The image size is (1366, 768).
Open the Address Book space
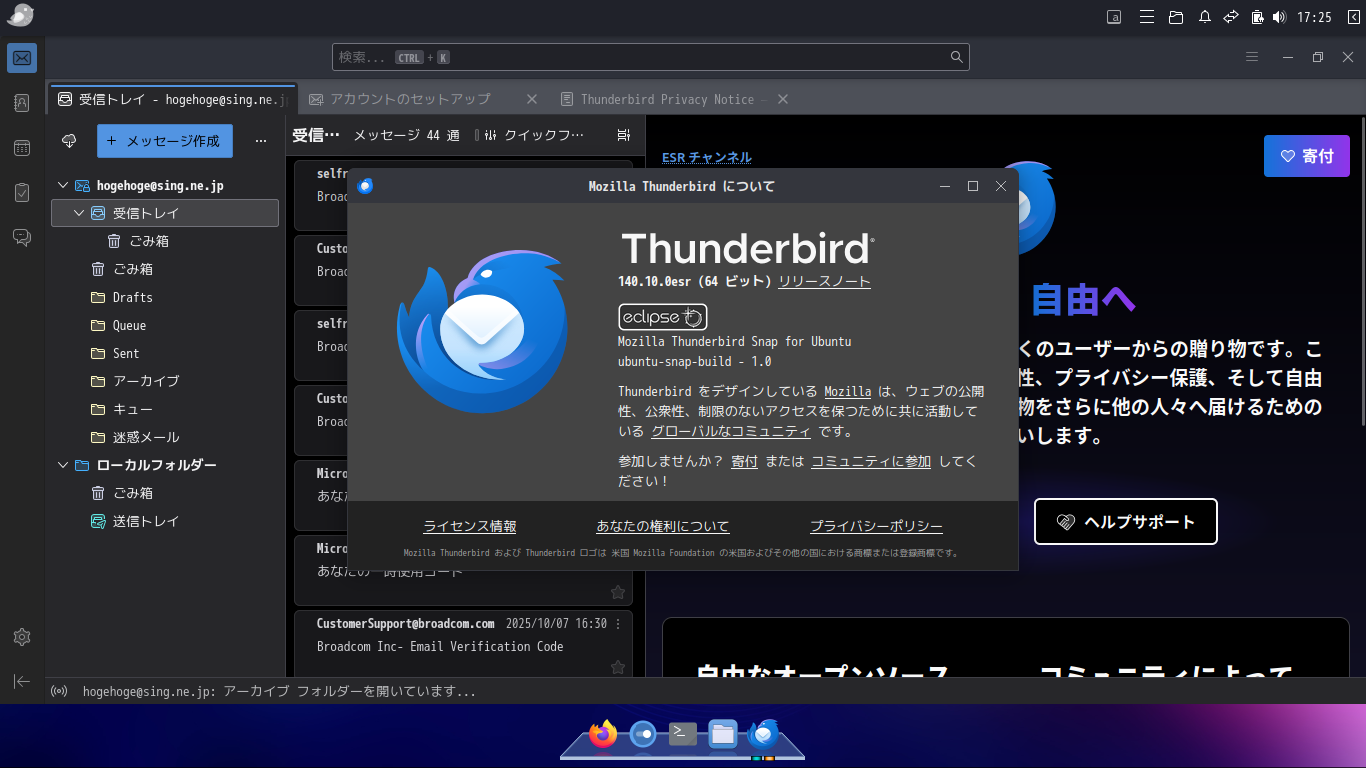pos(22,102)
